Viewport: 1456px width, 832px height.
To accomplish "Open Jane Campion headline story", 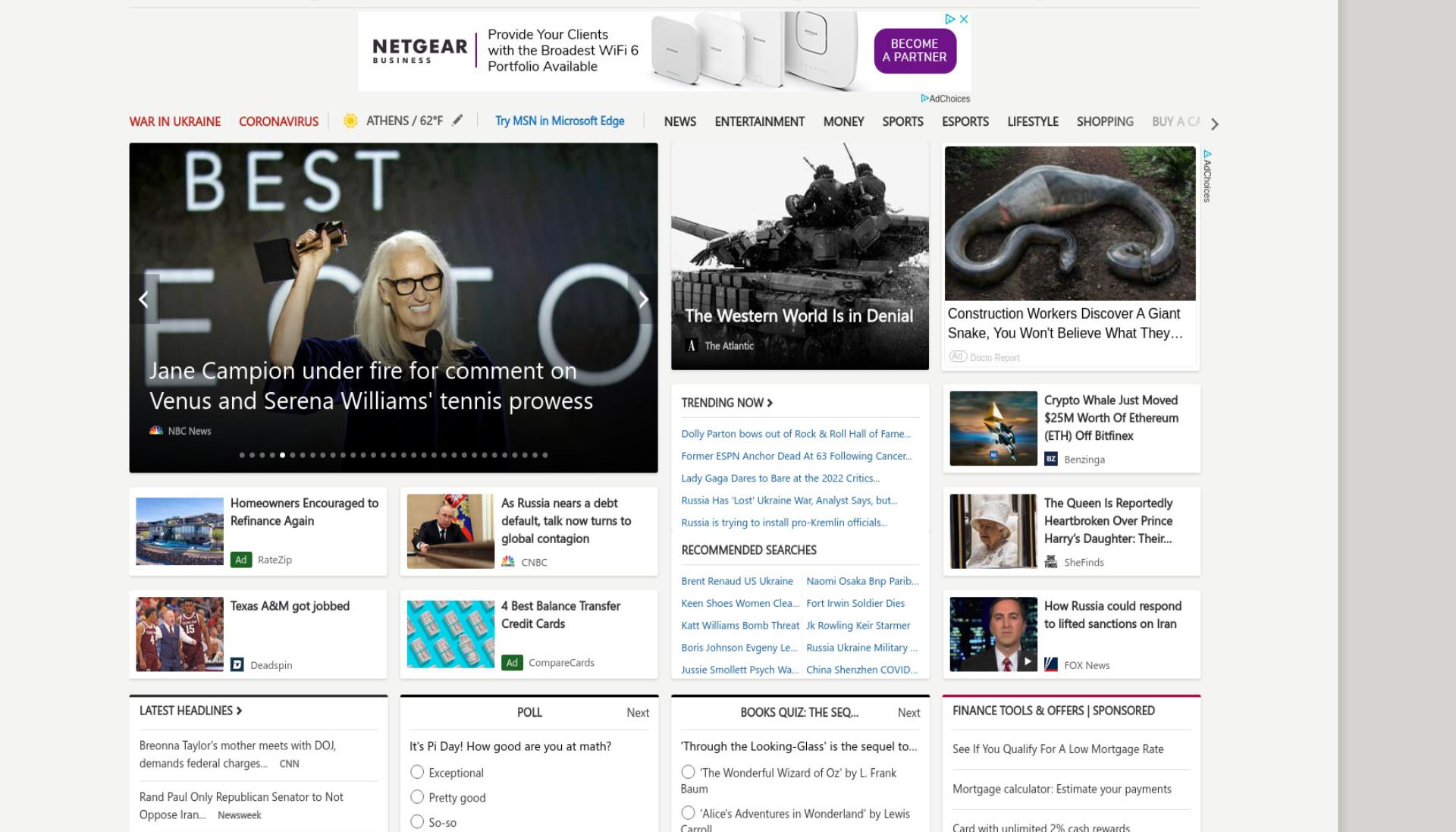I will pyautogui.click(x=371, y=385).
